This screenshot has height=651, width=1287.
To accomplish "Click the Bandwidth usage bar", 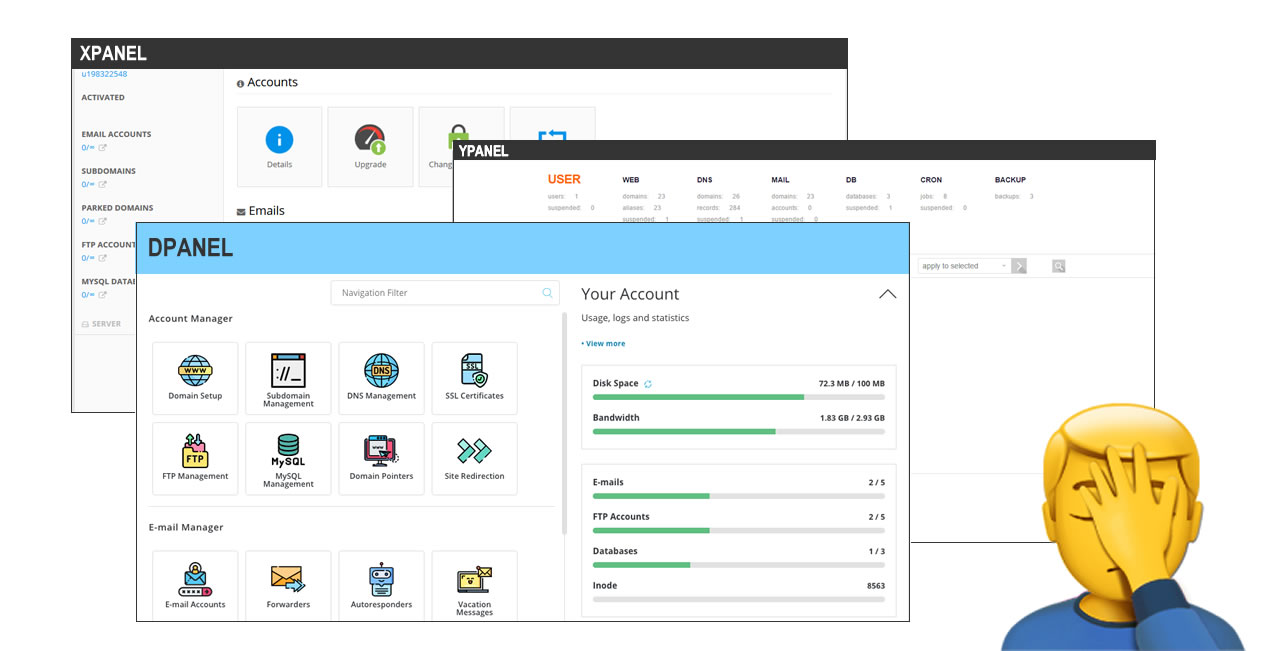I will coord(739,431).
